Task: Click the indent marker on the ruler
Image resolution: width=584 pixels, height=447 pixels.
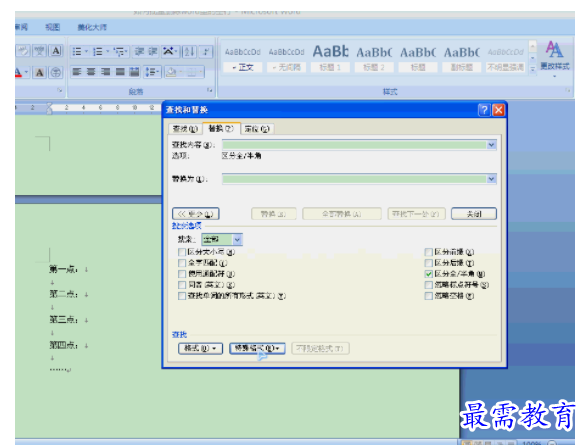Action: [49, 108]
